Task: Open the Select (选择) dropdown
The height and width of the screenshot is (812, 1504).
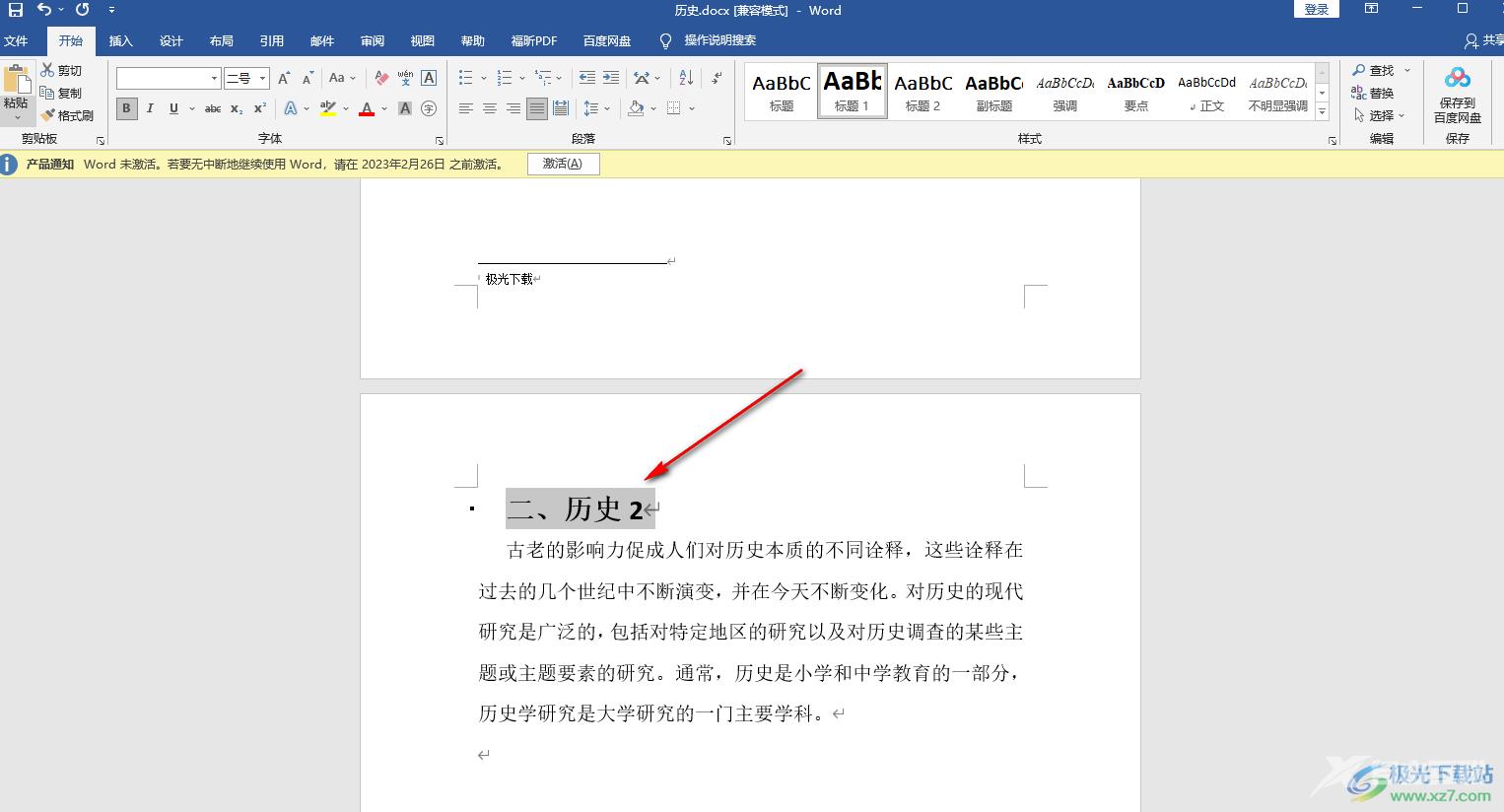Action: coord(1379,115)
